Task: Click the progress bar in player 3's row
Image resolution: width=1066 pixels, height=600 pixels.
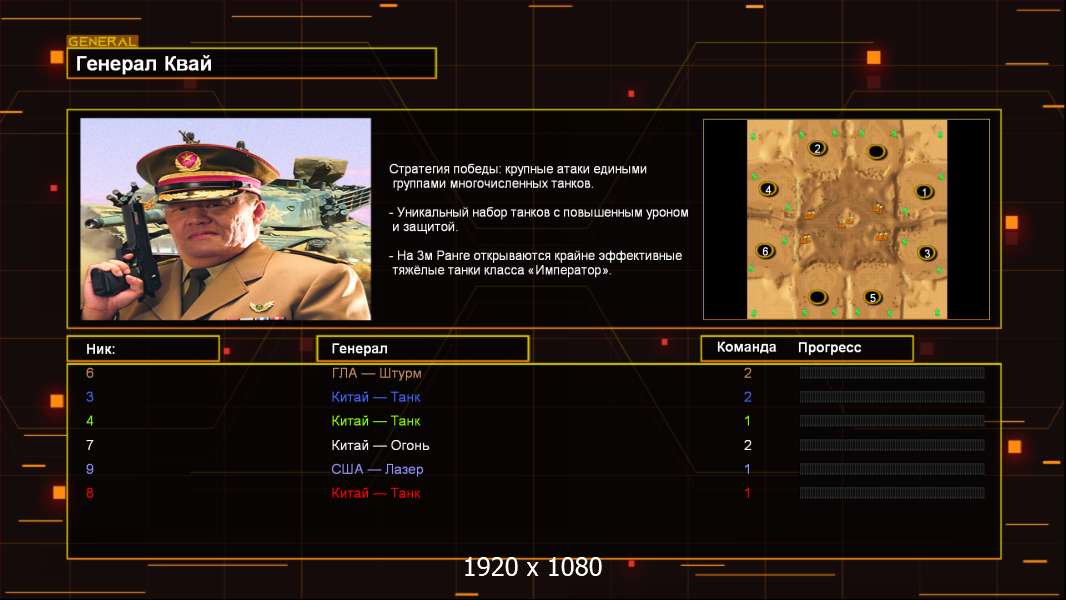Action: [x=892, y=397]
